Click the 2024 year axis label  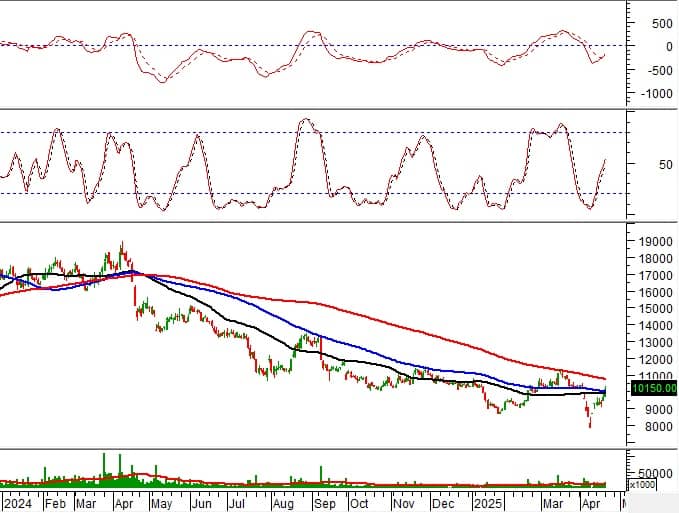pos(17,503)
